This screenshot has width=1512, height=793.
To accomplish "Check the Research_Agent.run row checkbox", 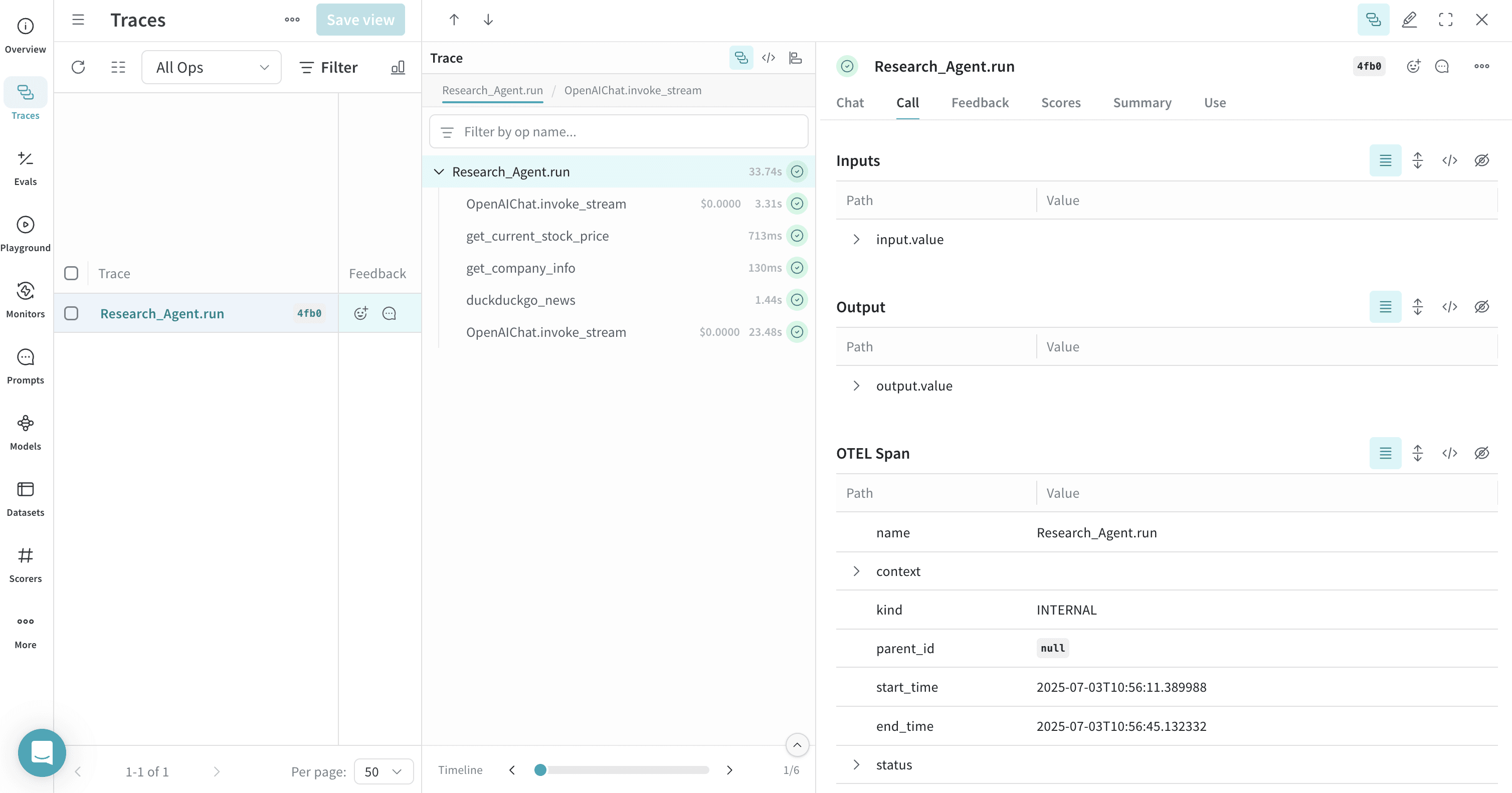I will 71,313.
